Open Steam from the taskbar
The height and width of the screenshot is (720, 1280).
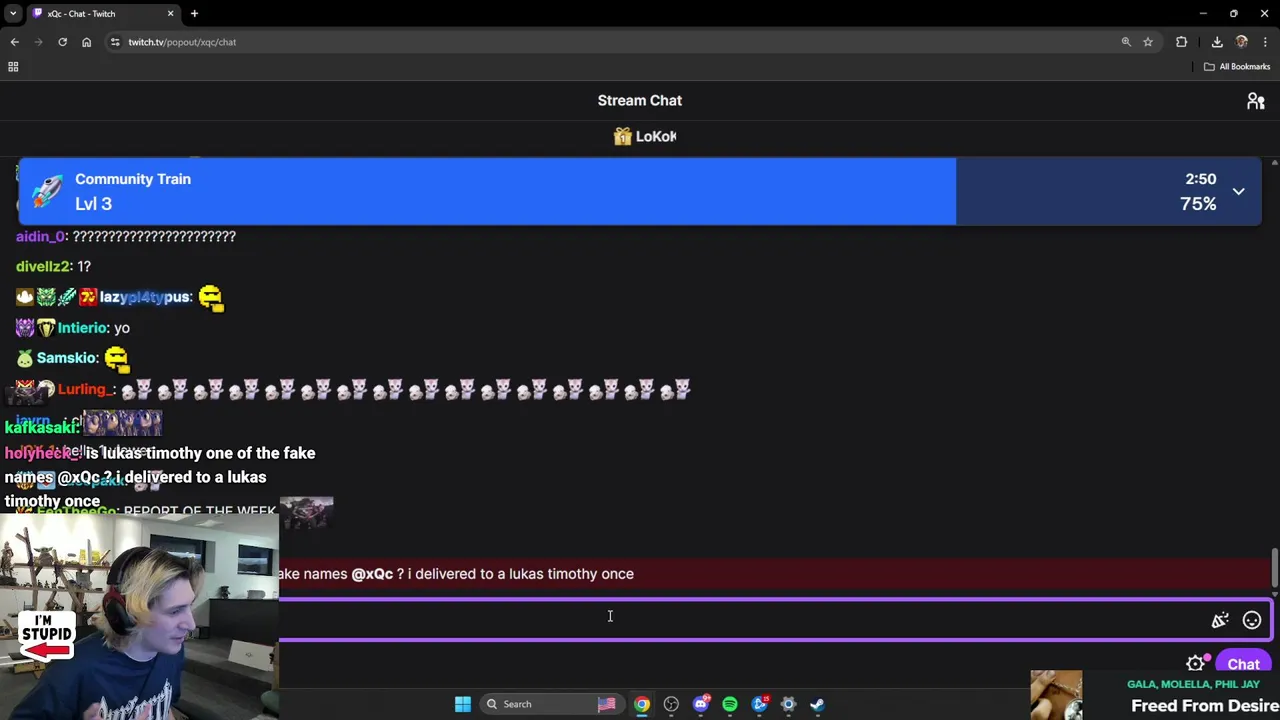(x=817, y=704)
